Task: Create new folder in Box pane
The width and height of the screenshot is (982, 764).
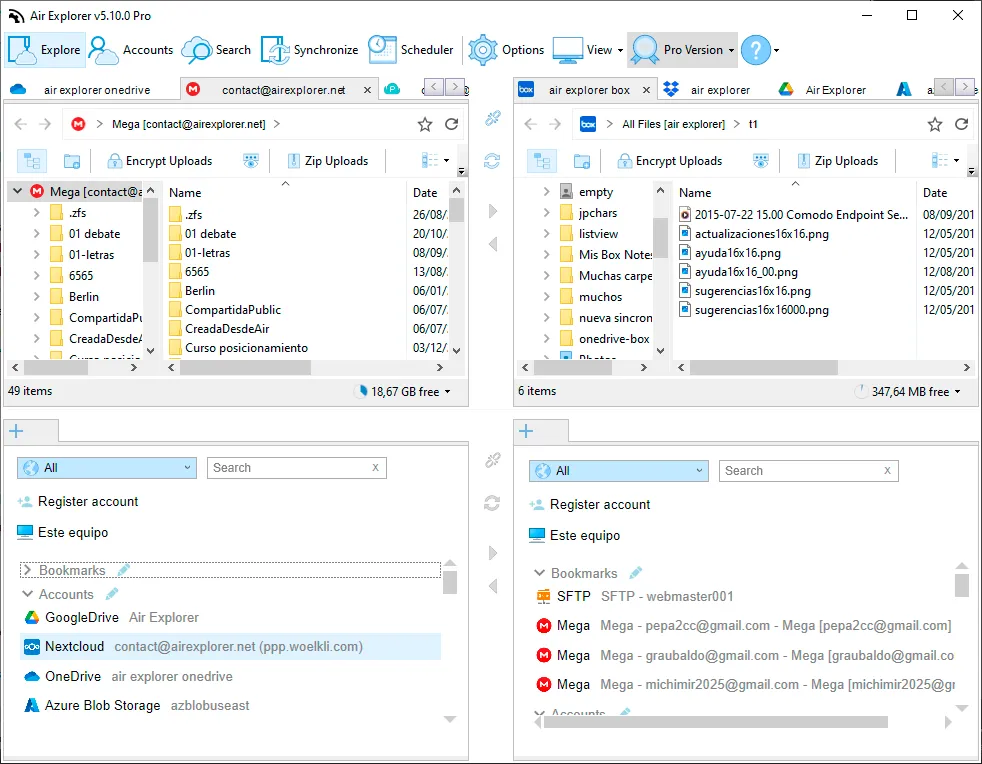Action: point(582,162)
